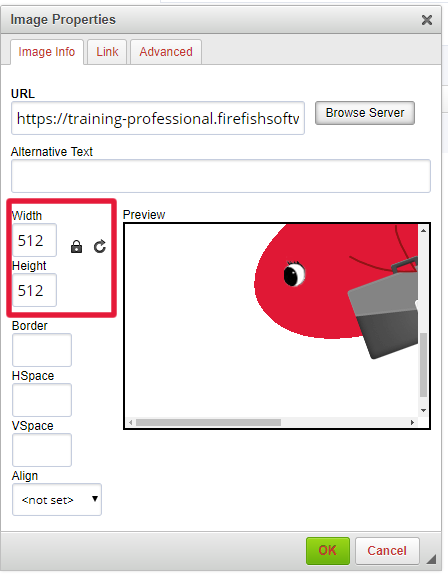
Task: Toggle the lock ratio padlock icon
Action: pos(76,246)
